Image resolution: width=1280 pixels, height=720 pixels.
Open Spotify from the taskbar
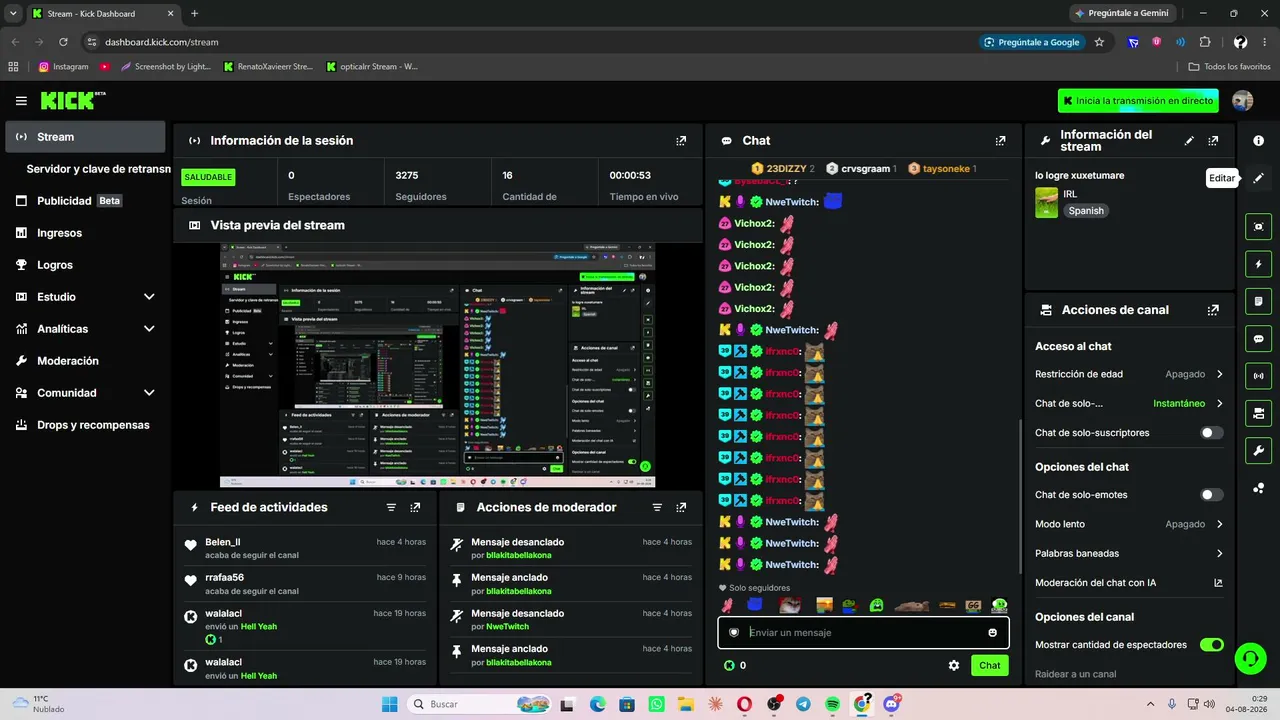[833, 705]
